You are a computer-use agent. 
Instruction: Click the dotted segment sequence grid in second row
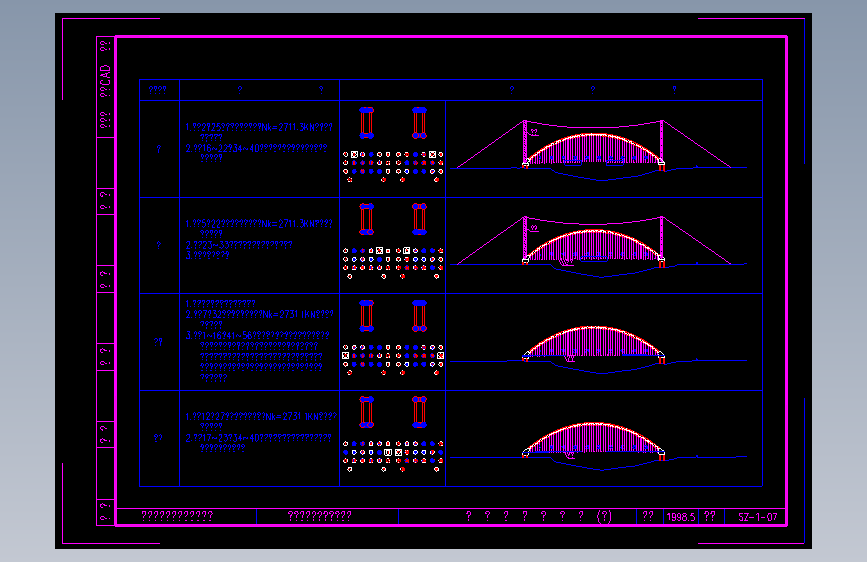tap(393, 263)
